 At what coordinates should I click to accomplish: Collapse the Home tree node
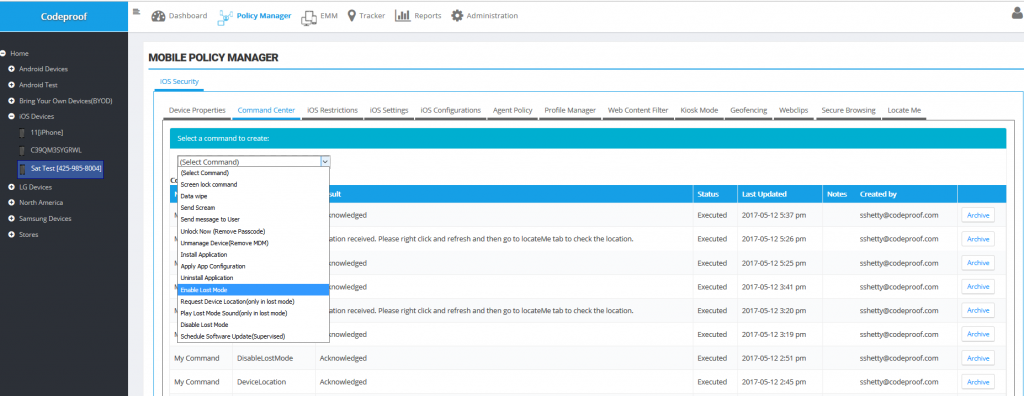pos(3,54)
